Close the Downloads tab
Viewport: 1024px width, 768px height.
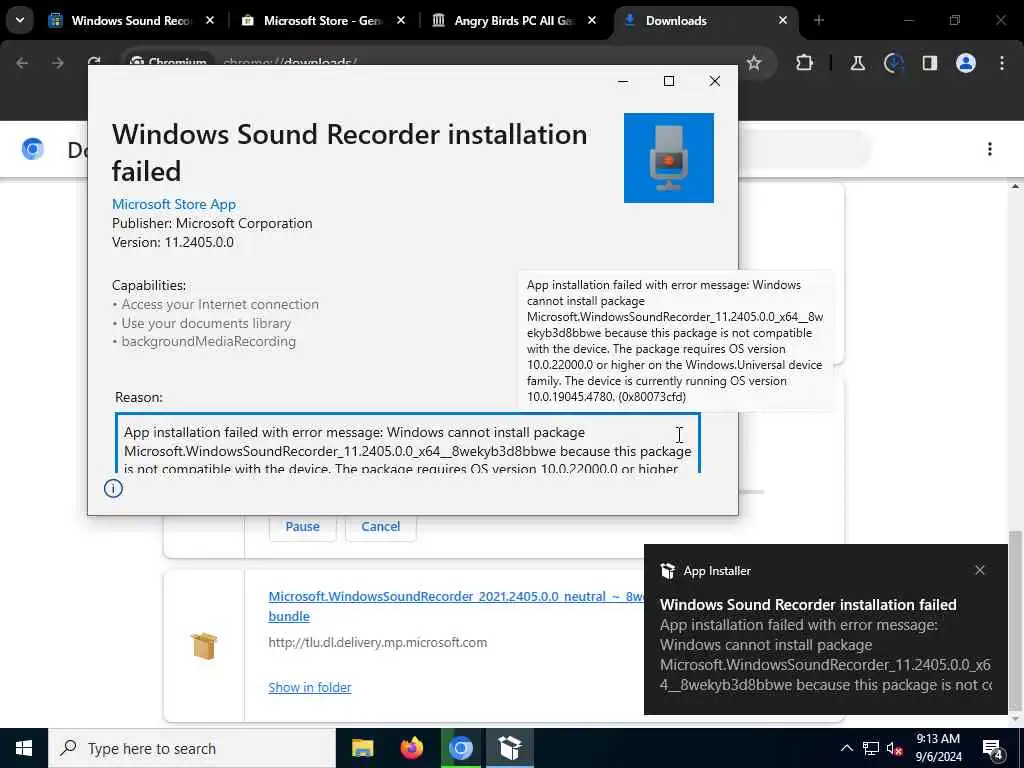click(x=783, y=21)
